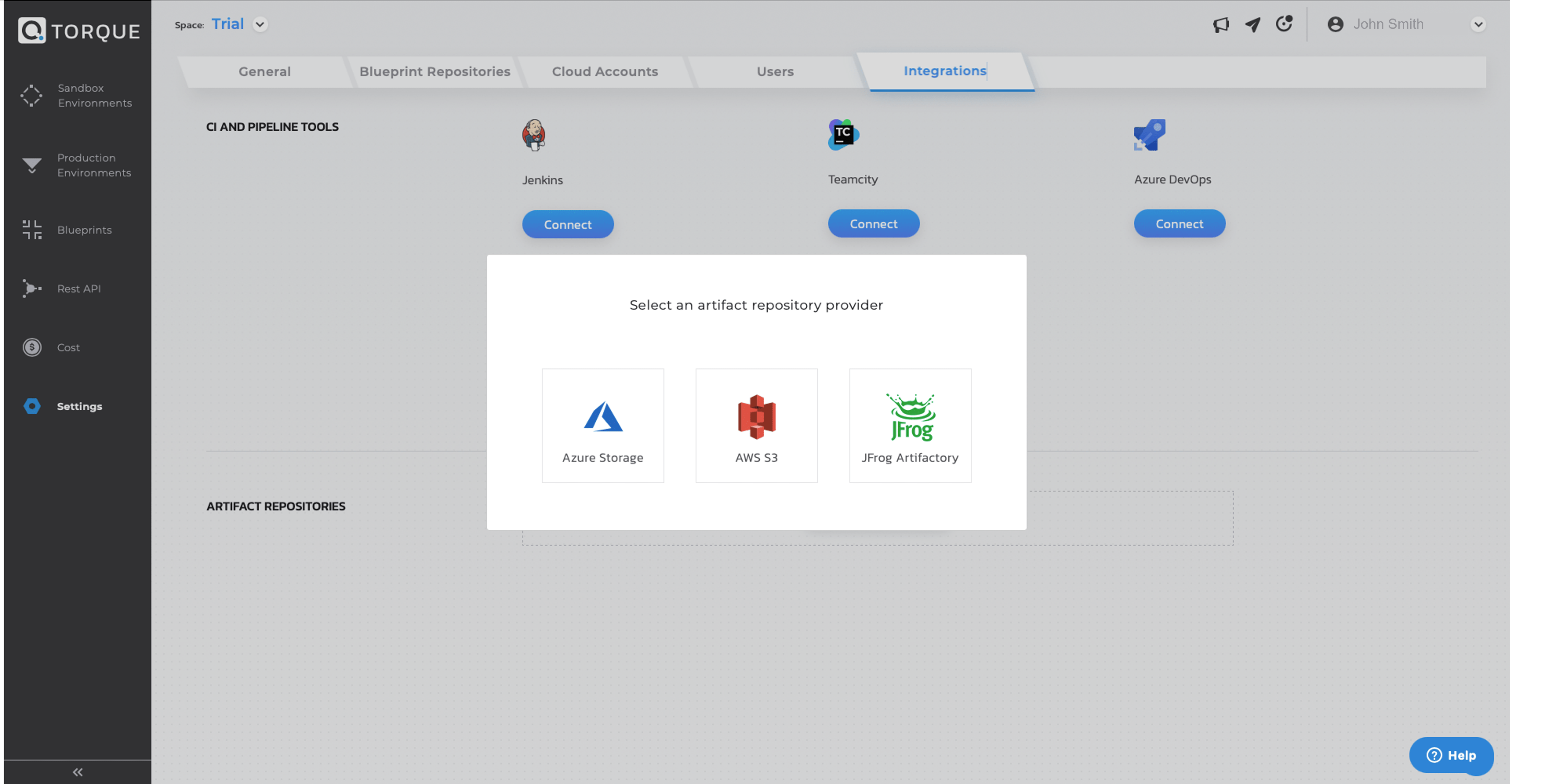1542x784 pixels.
Task: Choose AWS S3 as artifact provider
Action: point(756,425)
